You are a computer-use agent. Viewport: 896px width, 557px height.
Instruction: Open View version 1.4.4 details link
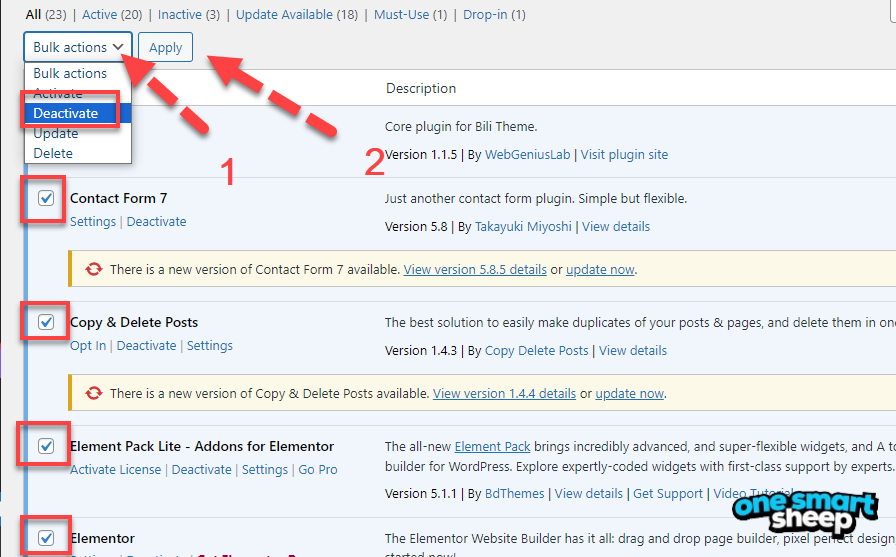(504, 394)
